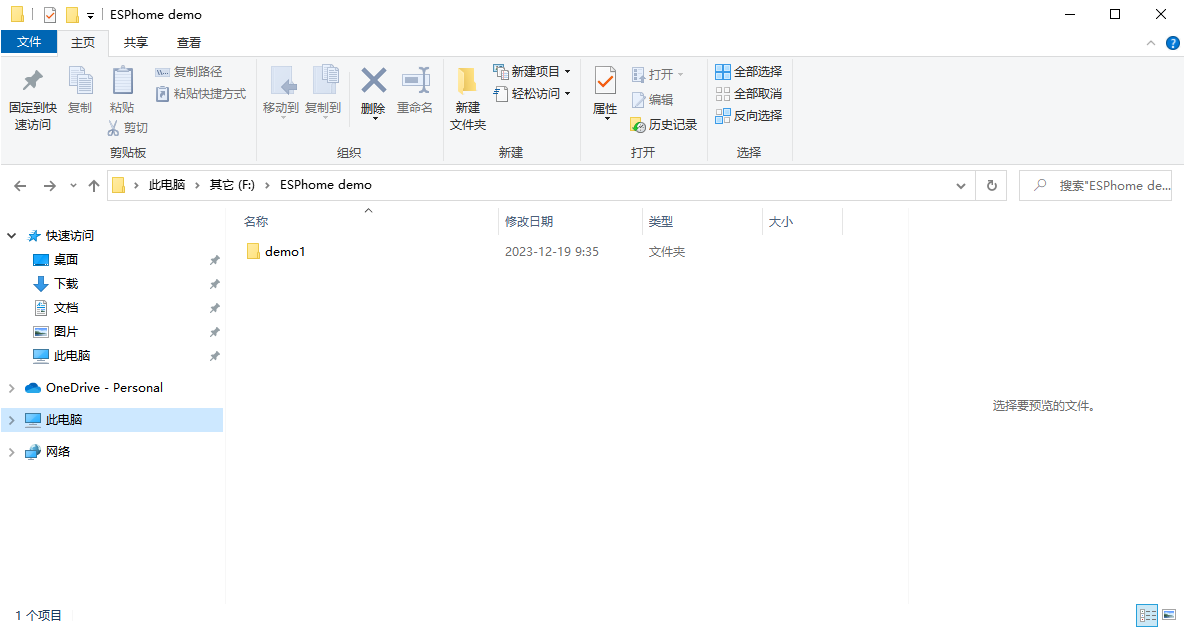Screen dimensions: 1185x627
Task: Click the Copy (复制) ribbon icon
Action: point(80,81)
